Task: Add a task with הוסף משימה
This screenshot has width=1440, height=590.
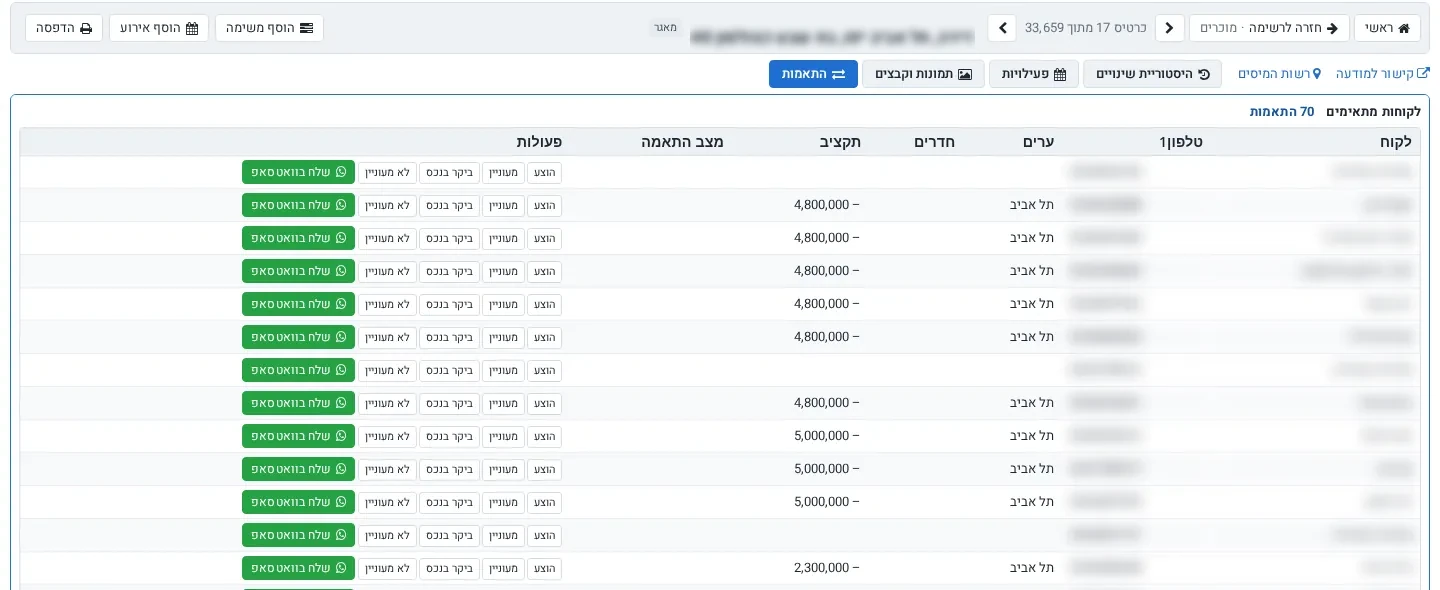Action: click(270, 28)
